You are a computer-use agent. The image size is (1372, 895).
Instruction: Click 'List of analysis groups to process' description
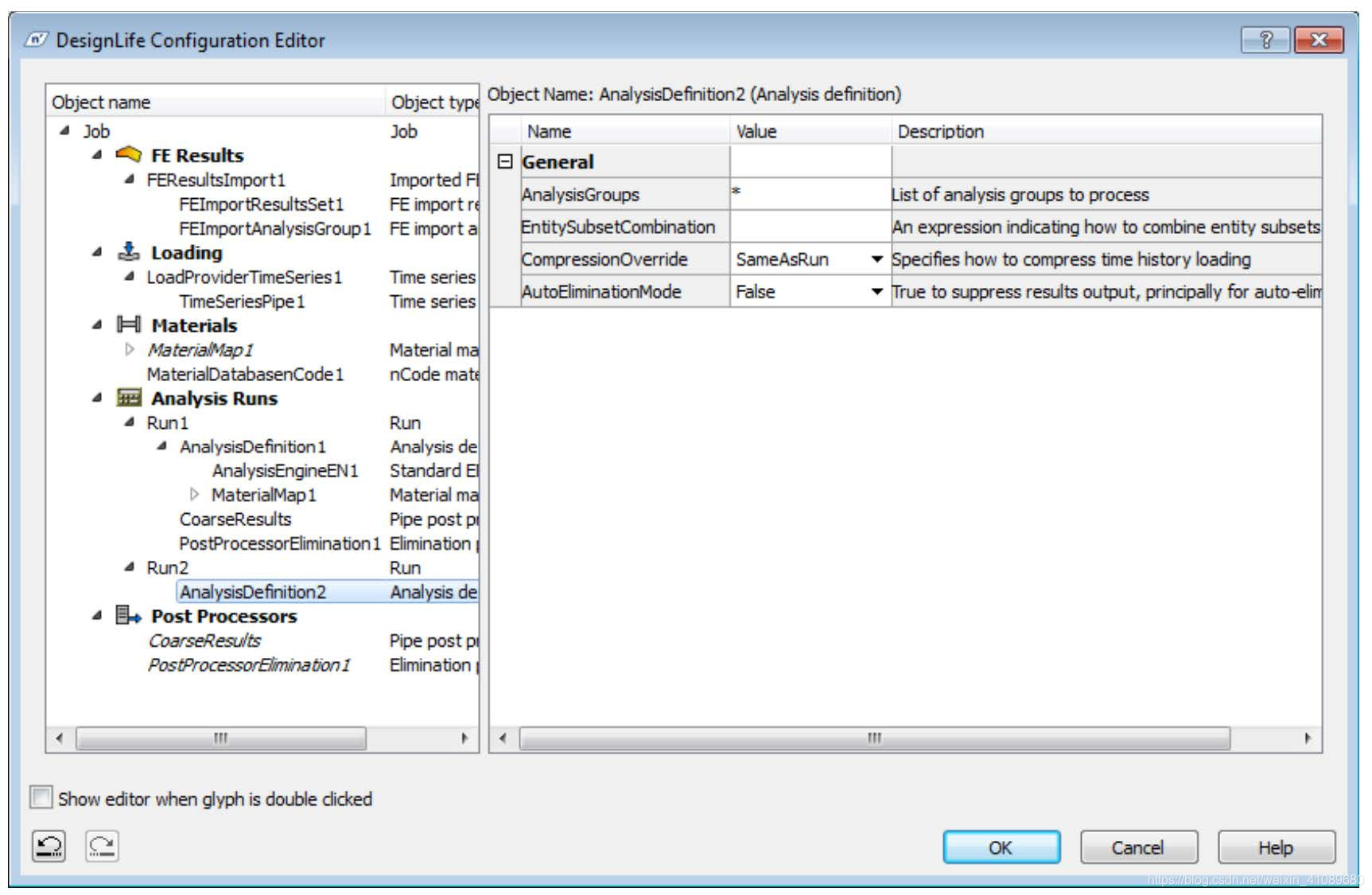1020,194
